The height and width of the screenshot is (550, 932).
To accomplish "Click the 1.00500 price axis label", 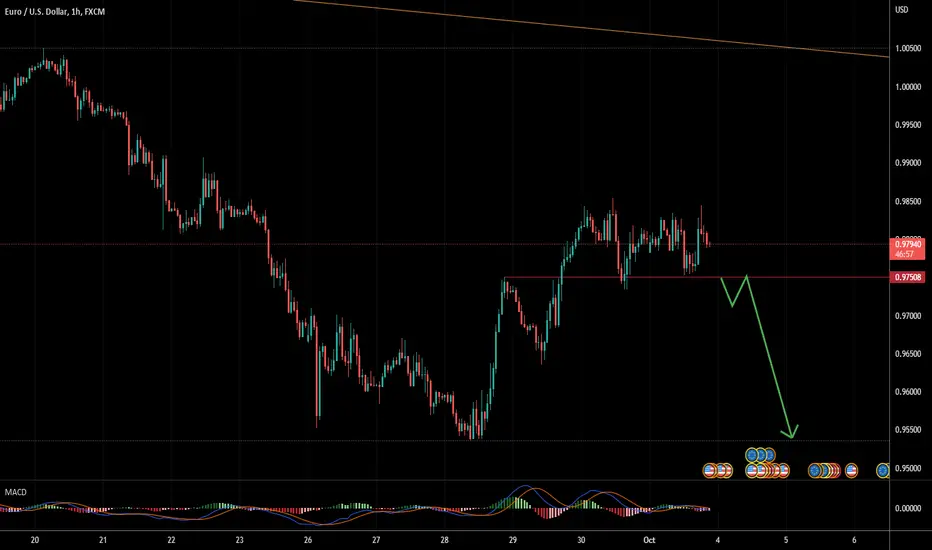I will pos(908,49).
